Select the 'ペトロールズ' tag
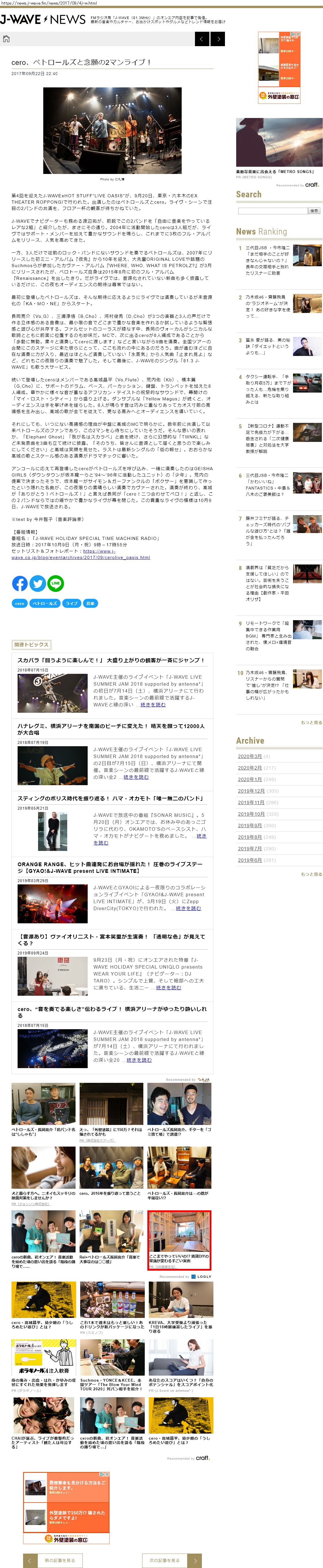Image resolution: width=323 pixels, height=1568 pixels. click(44, 603)
